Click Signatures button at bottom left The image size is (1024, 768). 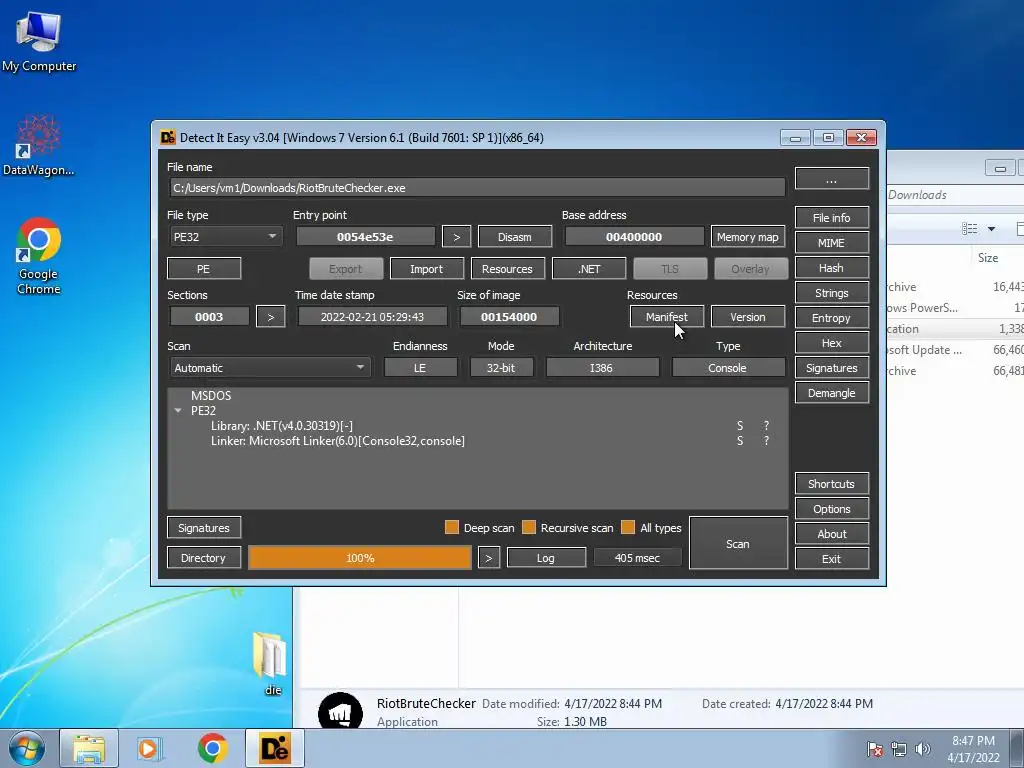[x=204, y=528]
